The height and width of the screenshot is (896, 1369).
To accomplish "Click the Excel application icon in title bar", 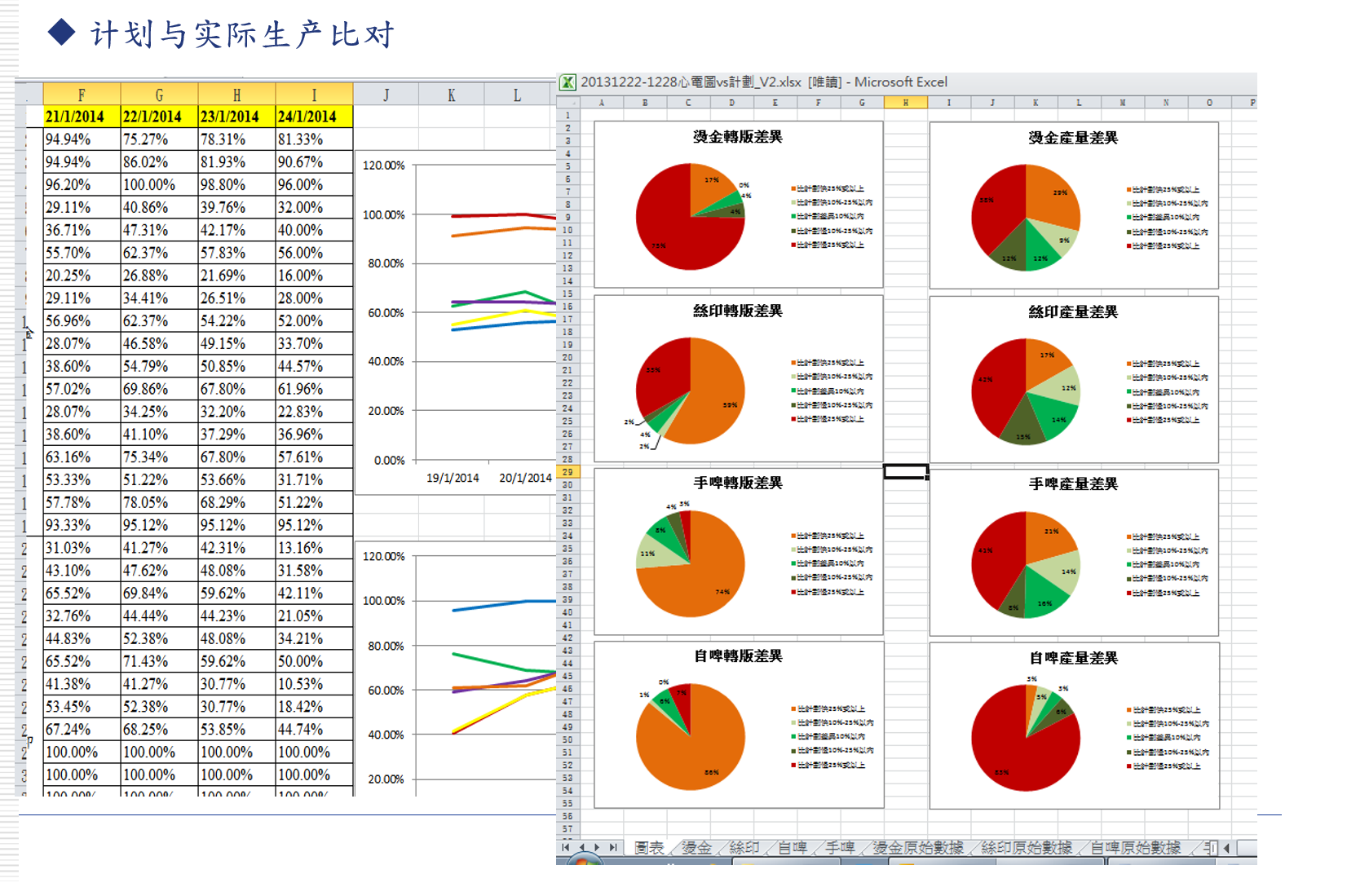I will click(x=567, y=82).
